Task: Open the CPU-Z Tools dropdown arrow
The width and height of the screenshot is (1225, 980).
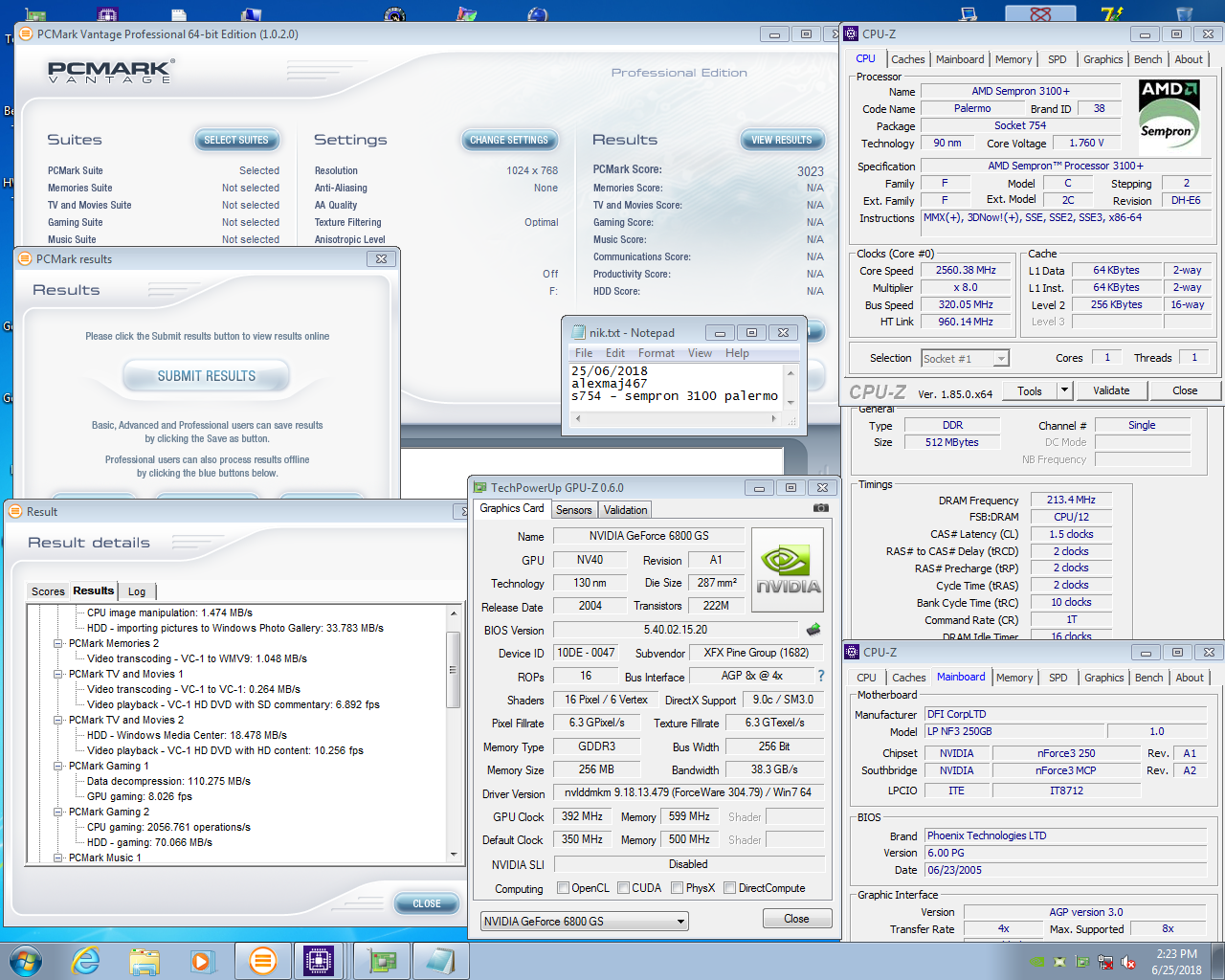Action: tap(1064, 390)
